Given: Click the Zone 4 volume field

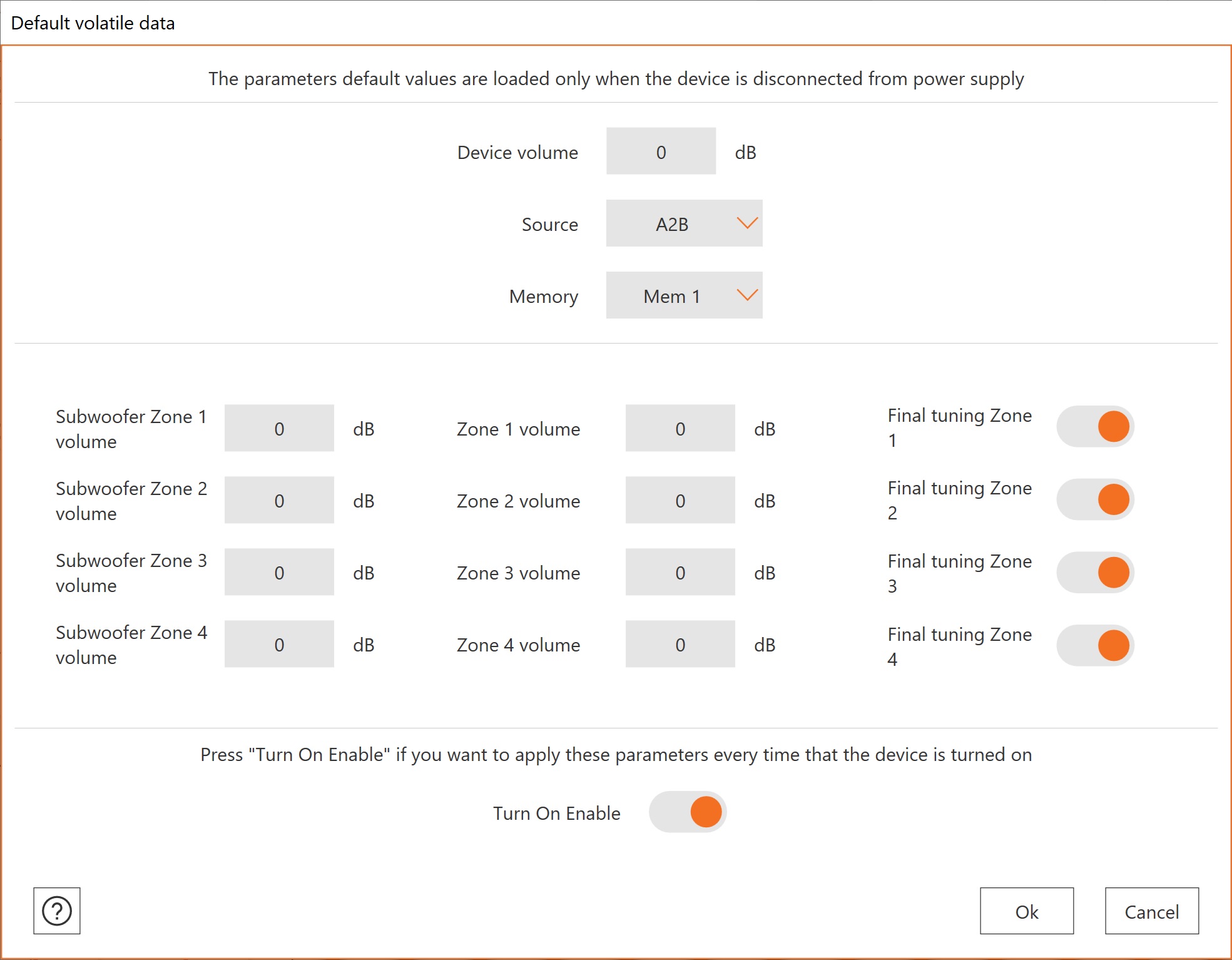Looking at the screenshot, I should click(680, 644).
